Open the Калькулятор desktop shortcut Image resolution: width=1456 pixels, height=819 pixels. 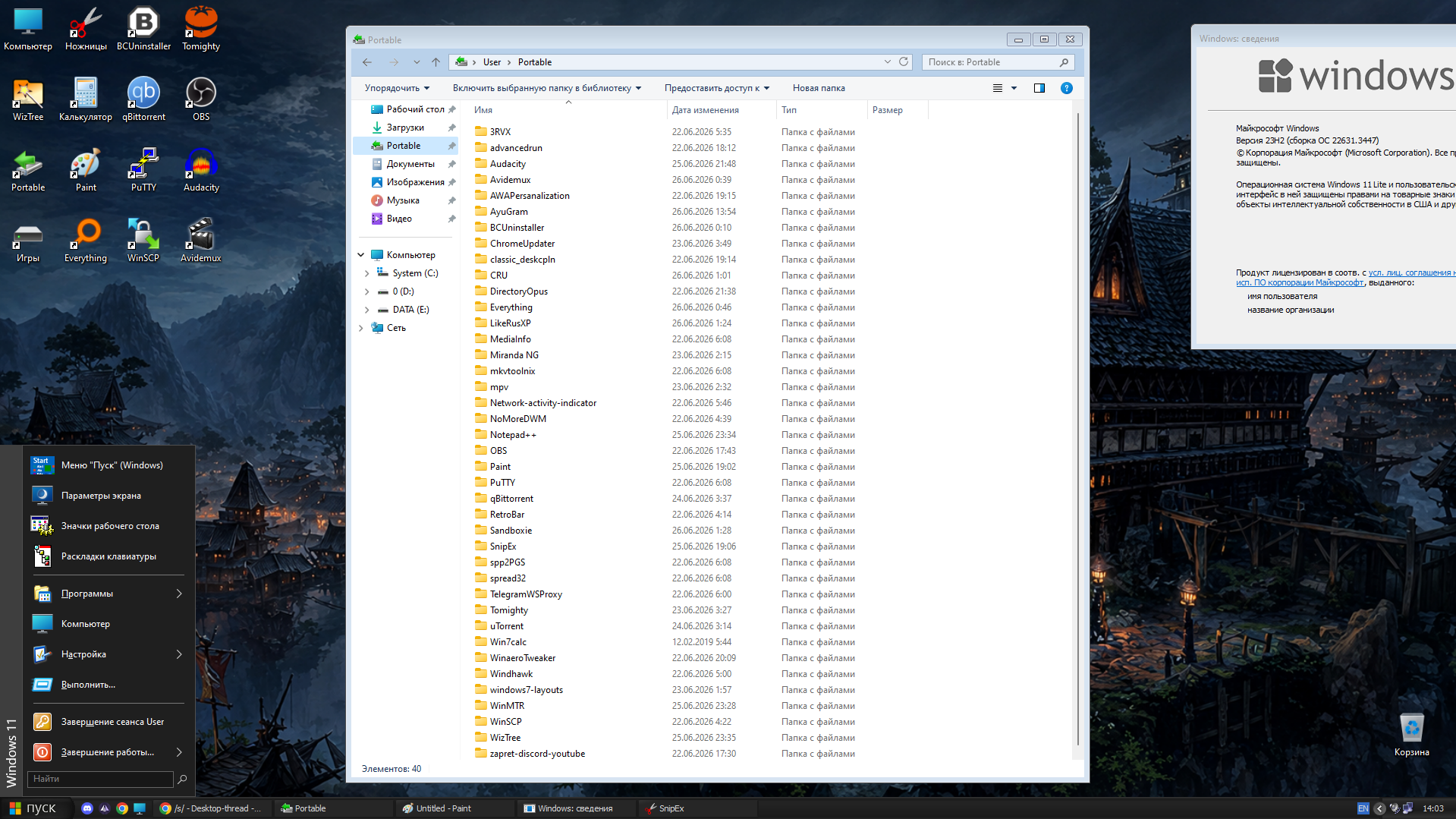coord(86,99)
